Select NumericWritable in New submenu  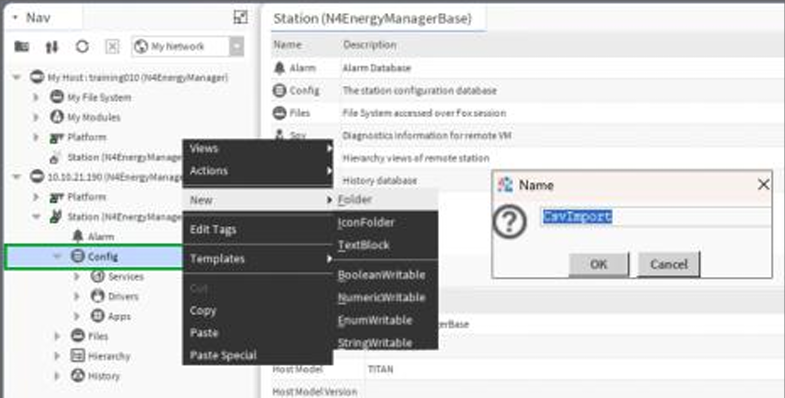click(385, 297)
